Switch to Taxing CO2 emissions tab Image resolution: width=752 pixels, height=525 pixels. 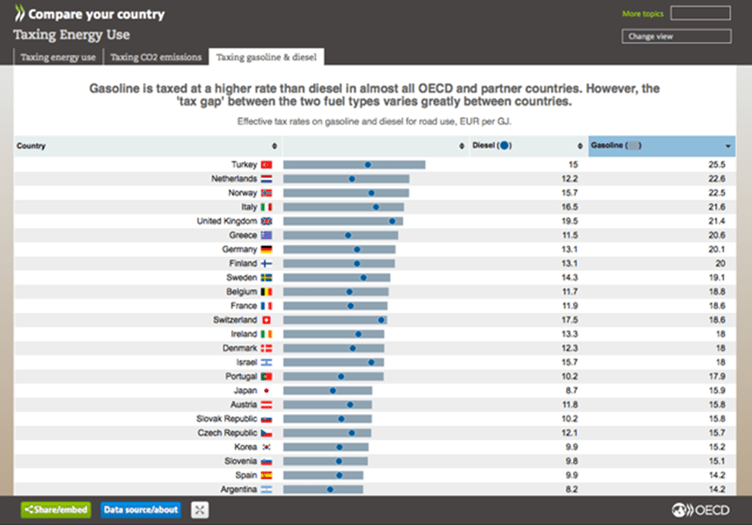(154, 57)
